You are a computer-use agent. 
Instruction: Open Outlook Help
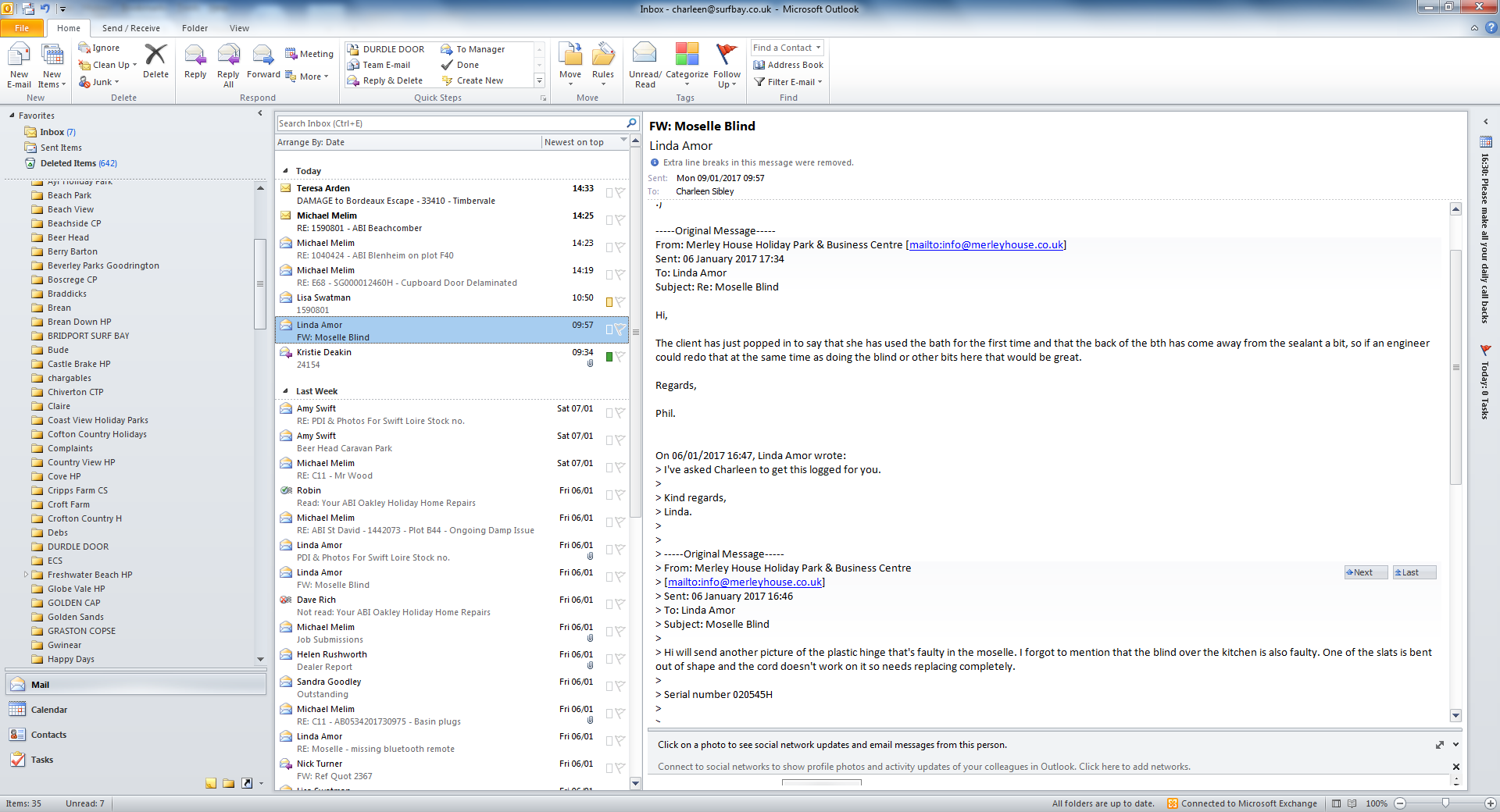coord(1491,27)
